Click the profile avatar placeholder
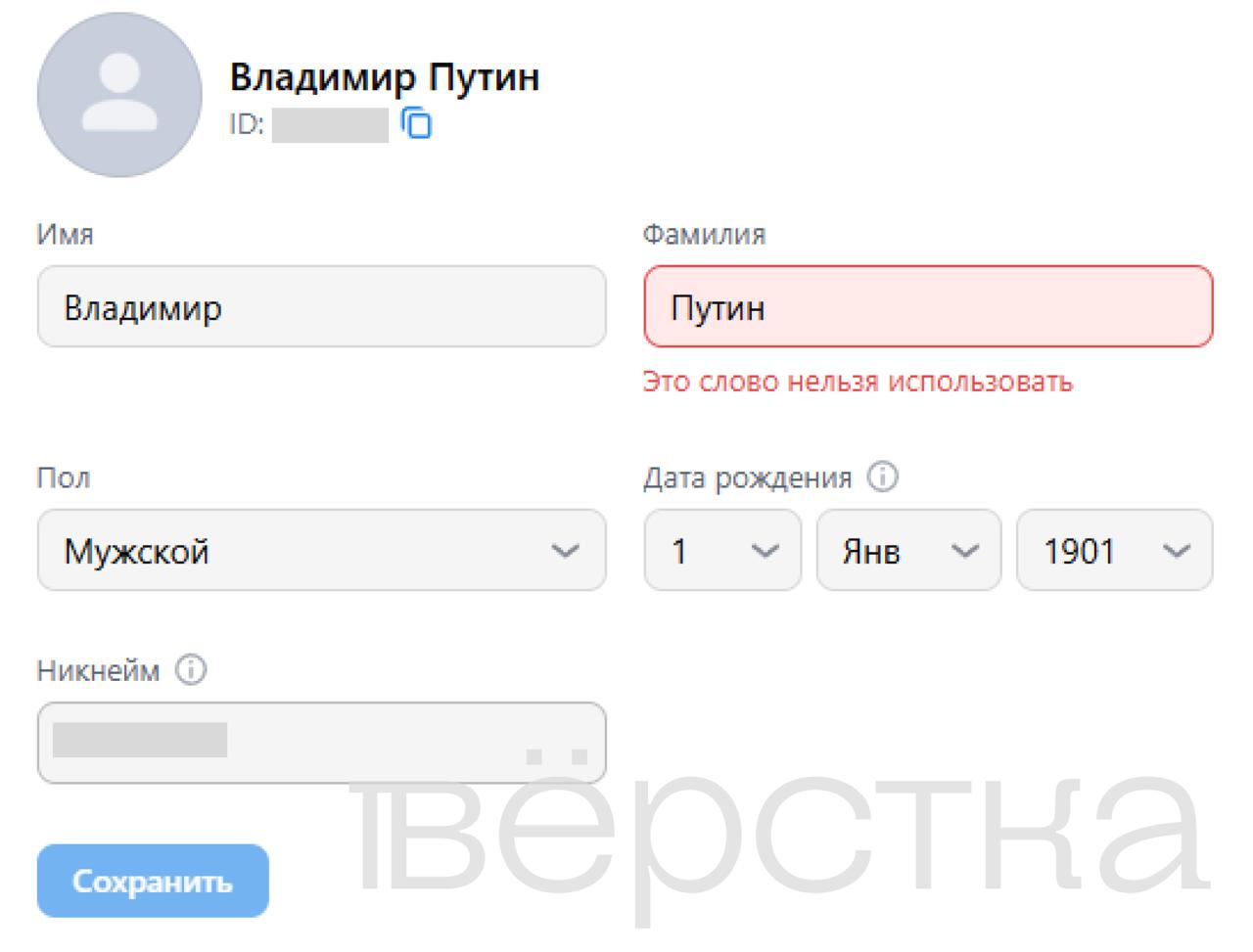This screenshot has width=1253, height=952. 119,95
